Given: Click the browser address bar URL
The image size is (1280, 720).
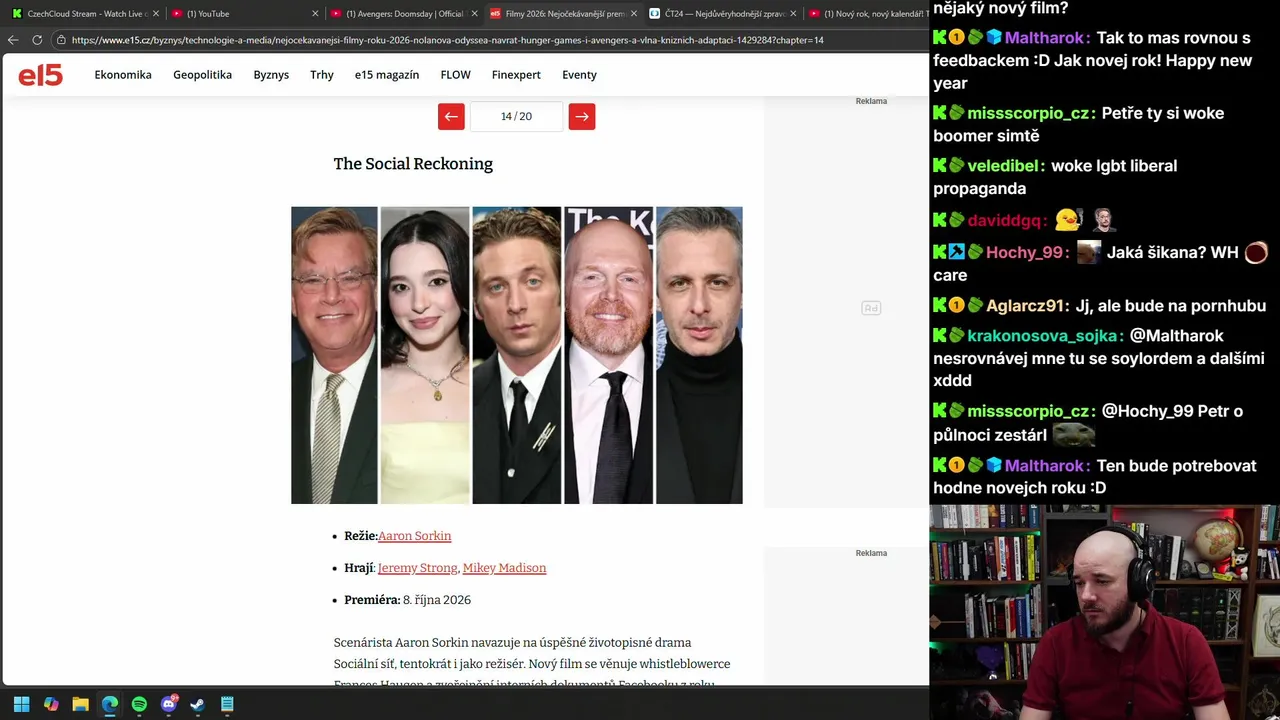Looking at the screenshot, I should point(447,40).
